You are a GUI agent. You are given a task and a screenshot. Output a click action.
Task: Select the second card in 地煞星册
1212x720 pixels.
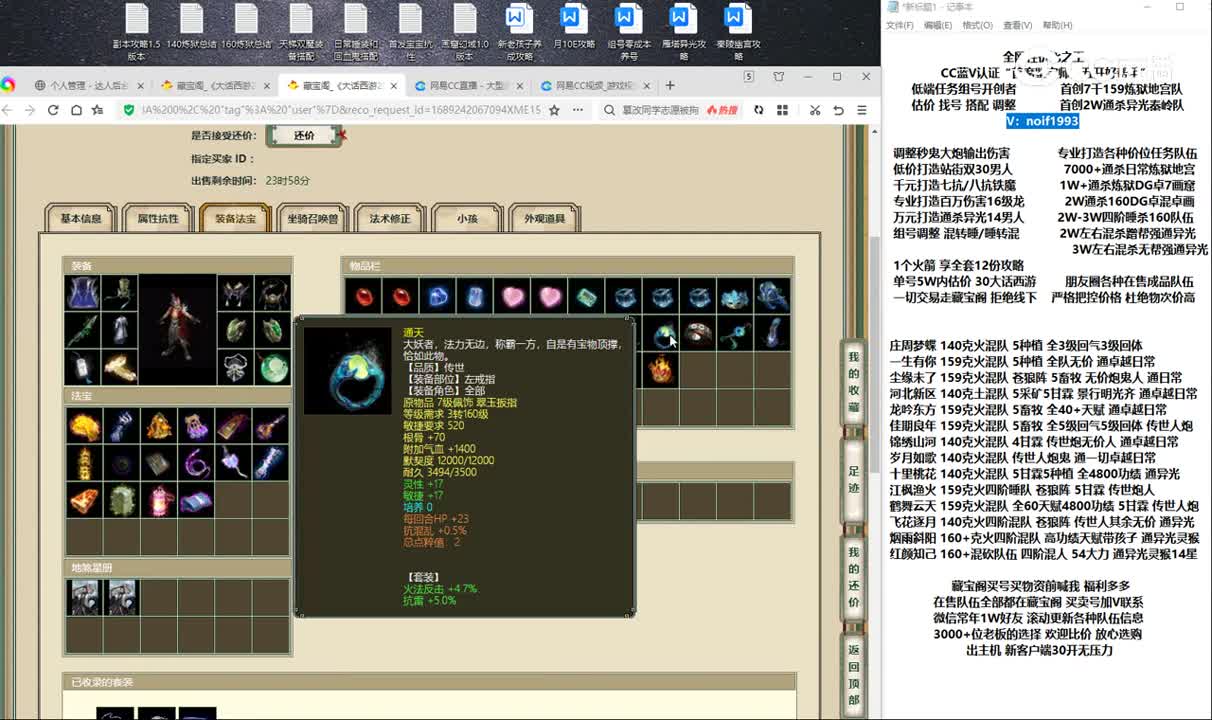pos(121,597)
